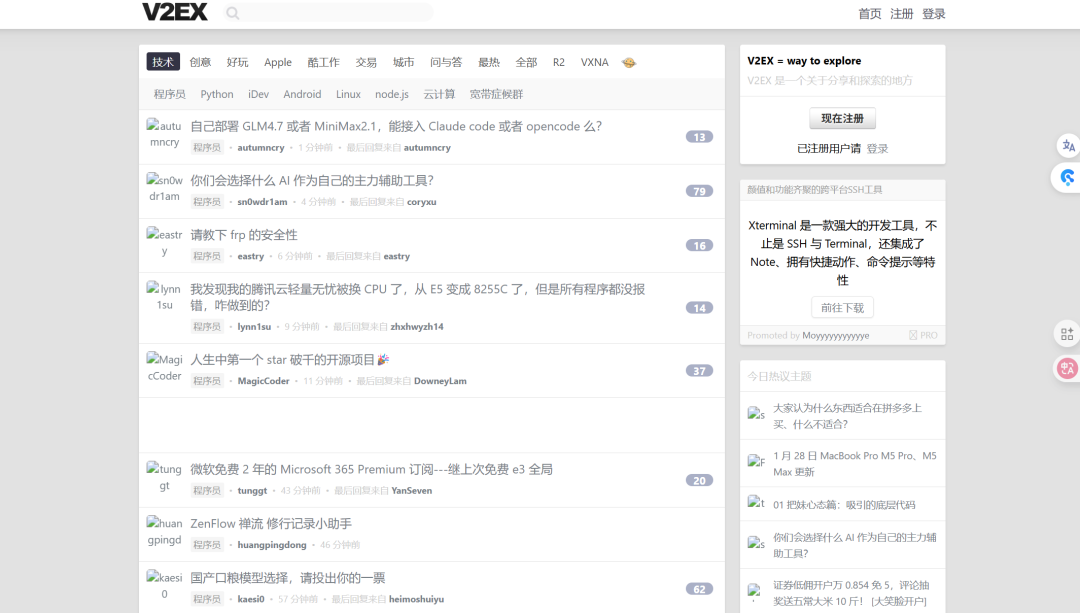Select the 最热 tab
The width and height of the screenshot is (1080, 613).
(x=488, y=62)
